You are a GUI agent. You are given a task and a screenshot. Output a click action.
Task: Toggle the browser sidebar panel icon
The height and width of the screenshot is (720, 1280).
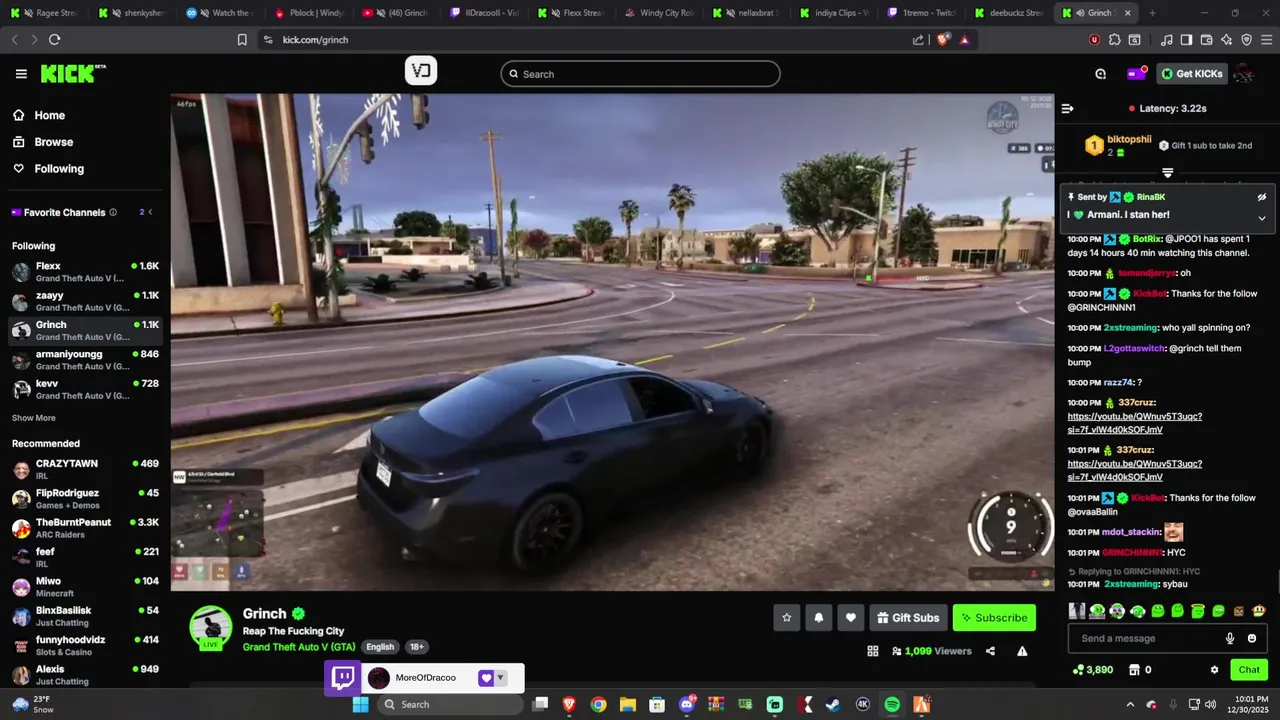(1186, 40)
